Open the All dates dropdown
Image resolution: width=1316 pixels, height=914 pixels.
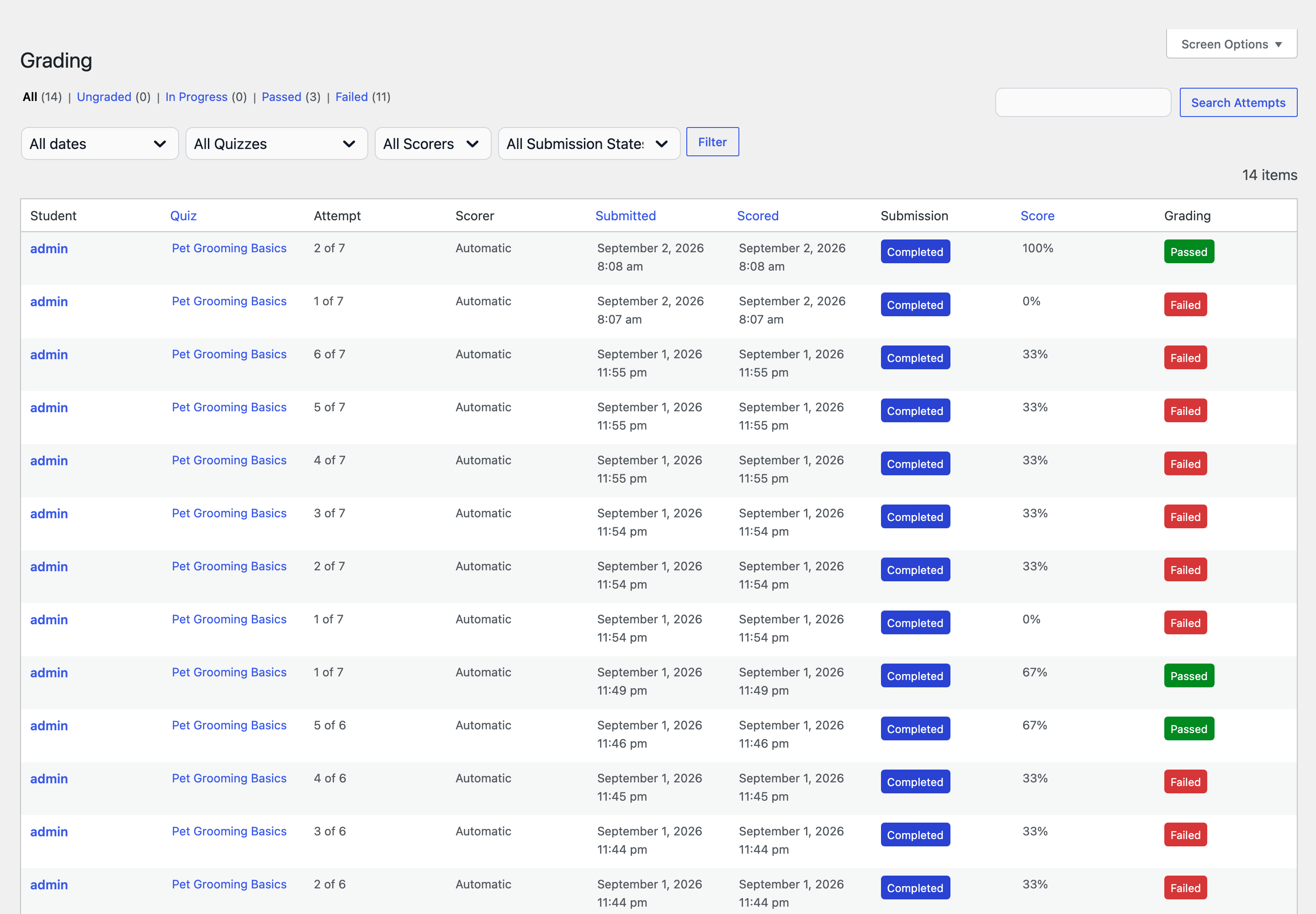point(100,143)
